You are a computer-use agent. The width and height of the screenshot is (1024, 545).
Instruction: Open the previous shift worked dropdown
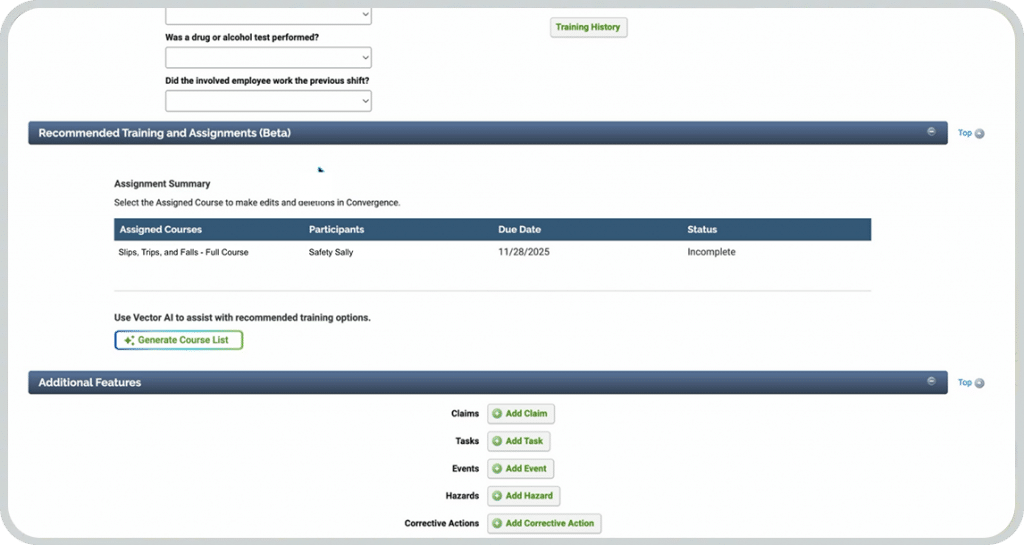[268, 101]
